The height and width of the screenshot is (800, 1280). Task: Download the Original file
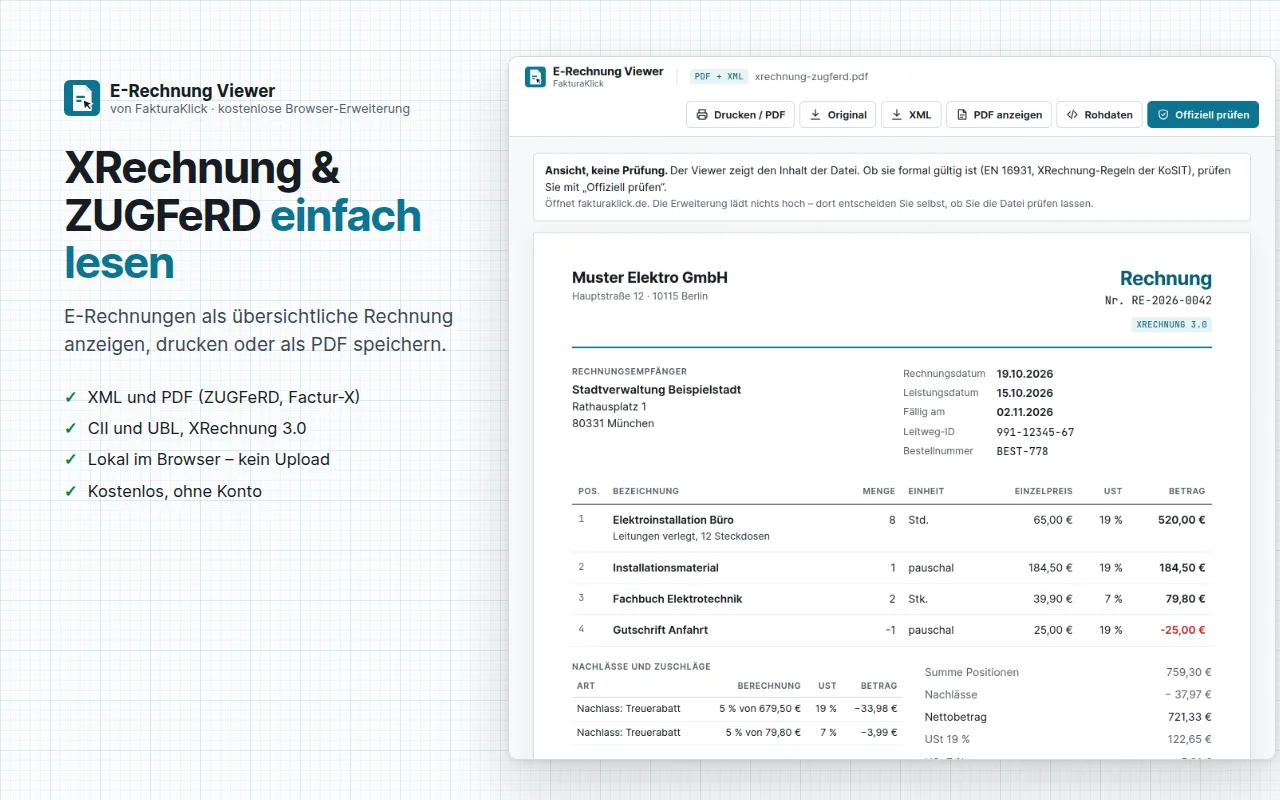coord(838,115)
